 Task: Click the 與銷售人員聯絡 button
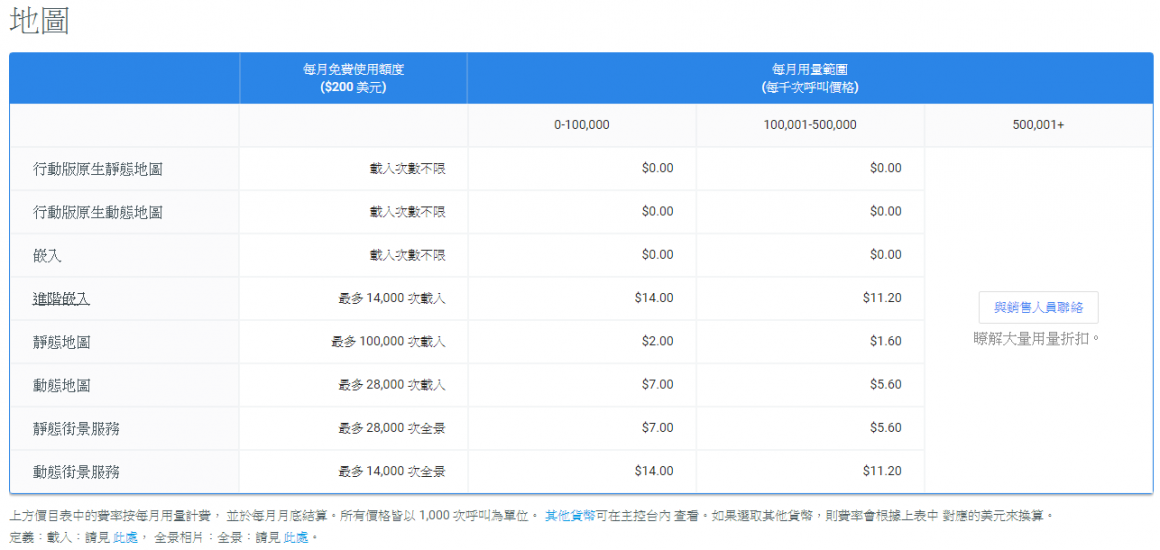[x=1038, y=307]
